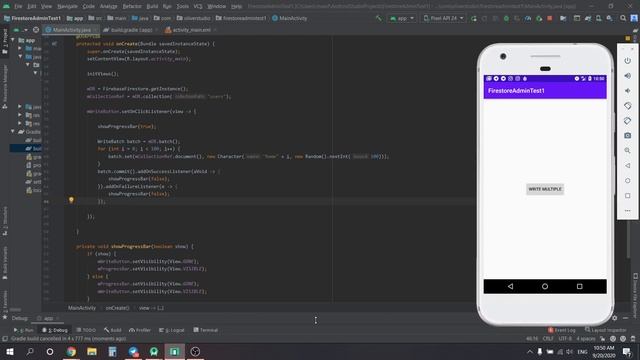Image resolution: width=640 pixels, height=360 pixels.
Task: Click emulator rotate left icon
Action: tap(627, 106)
